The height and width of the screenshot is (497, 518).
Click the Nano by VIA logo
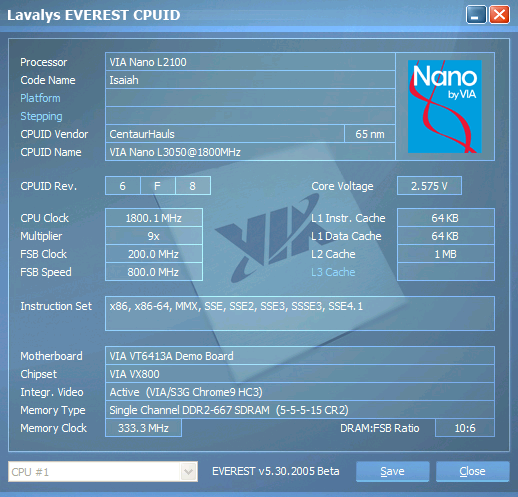[x=445, y=106]
